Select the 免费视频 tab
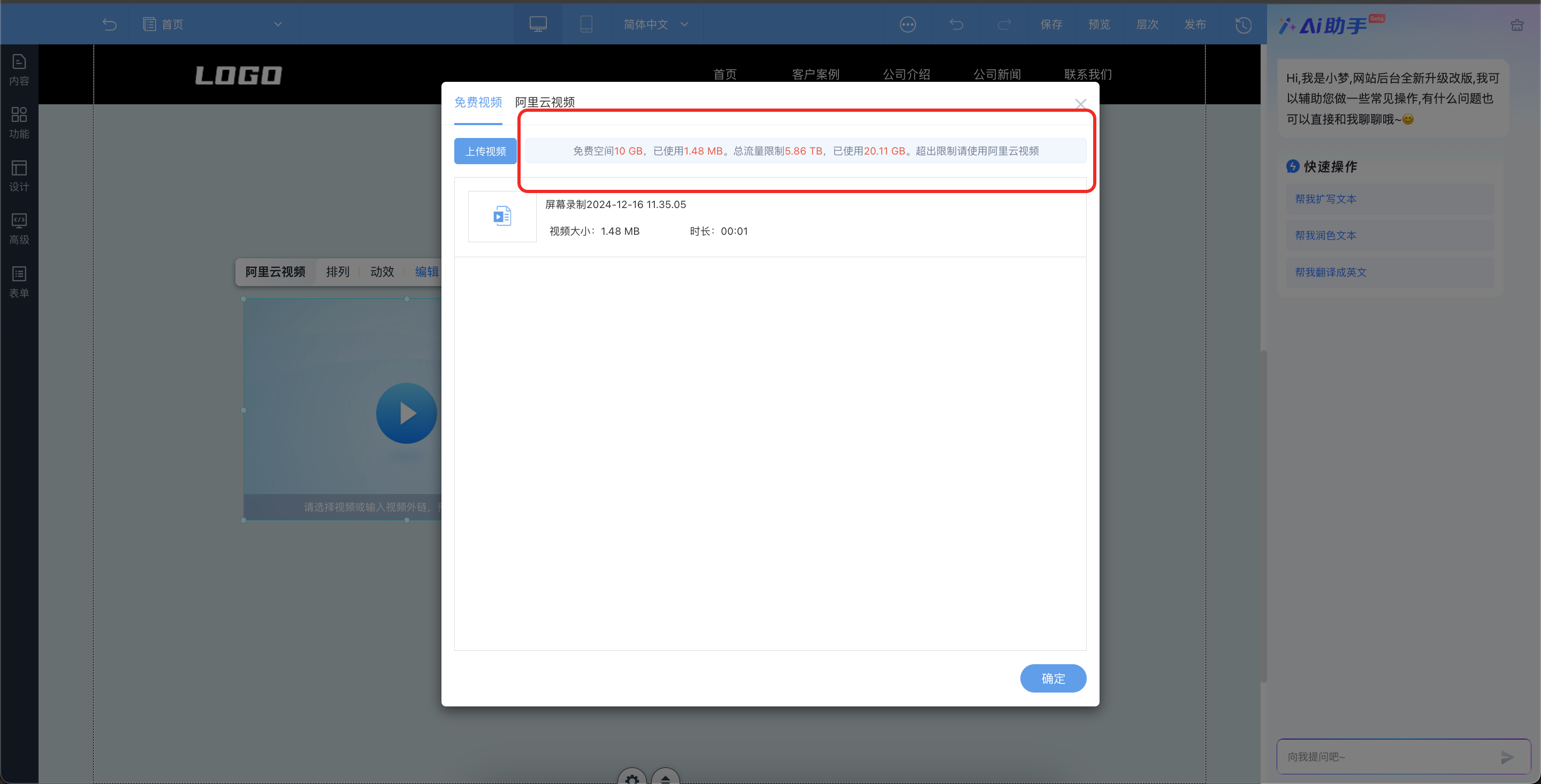Screen dimensions: 1541x784 pos(477,102)
